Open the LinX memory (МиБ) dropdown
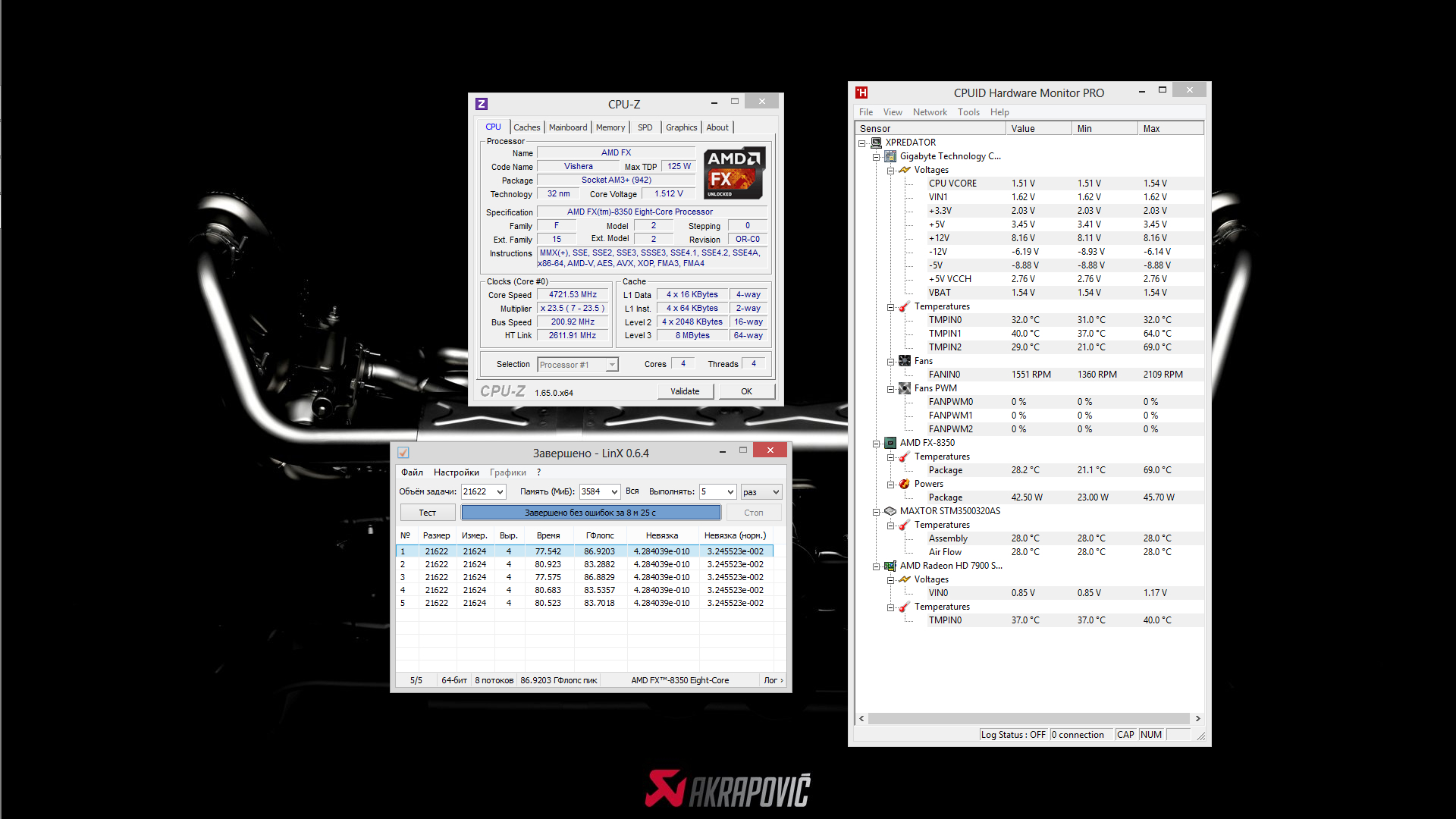This screenshot has width=1456, height=819. pyautogui.click(x=614, y=492)
